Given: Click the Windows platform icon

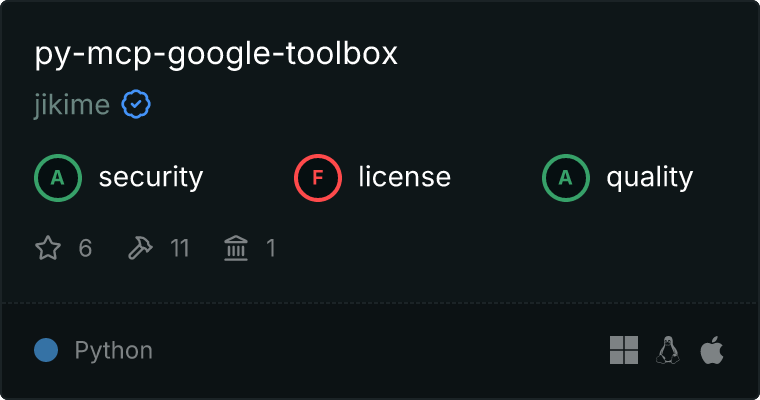Looking at the screenshot, I should point(624,350).
